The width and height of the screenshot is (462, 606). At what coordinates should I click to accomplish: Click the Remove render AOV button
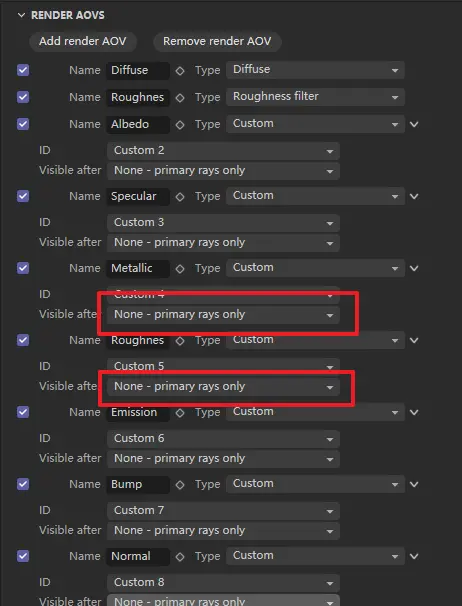(x=217, y=41)
